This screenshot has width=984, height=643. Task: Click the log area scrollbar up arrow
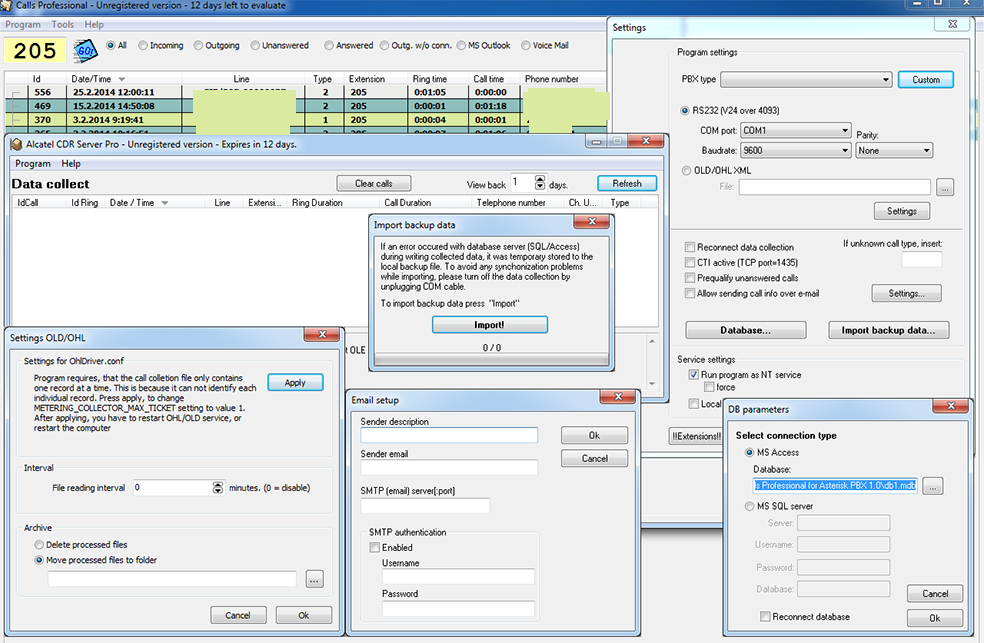coord(652,341)
